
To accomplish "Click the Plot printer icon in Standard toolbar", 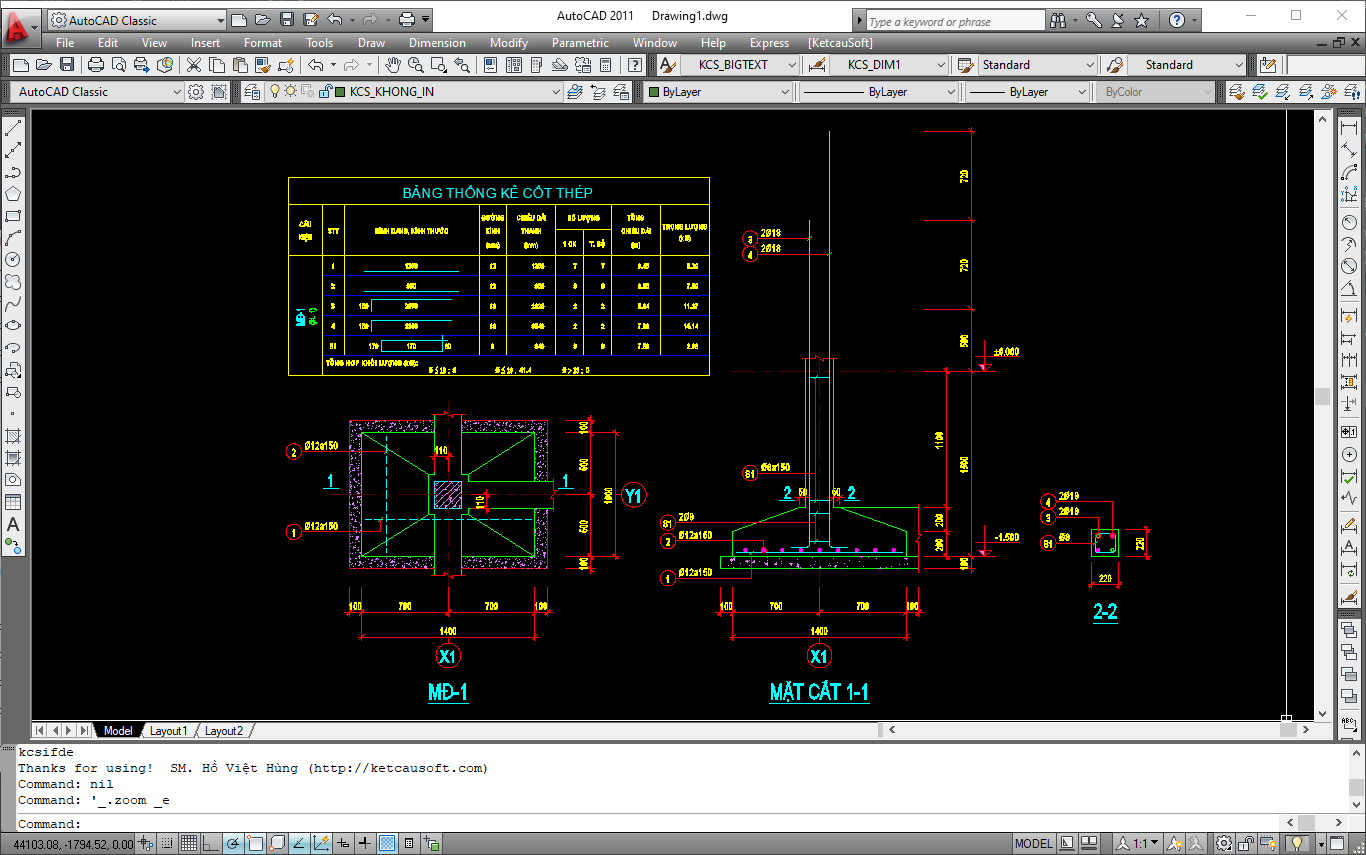I will tap(96, 65).
